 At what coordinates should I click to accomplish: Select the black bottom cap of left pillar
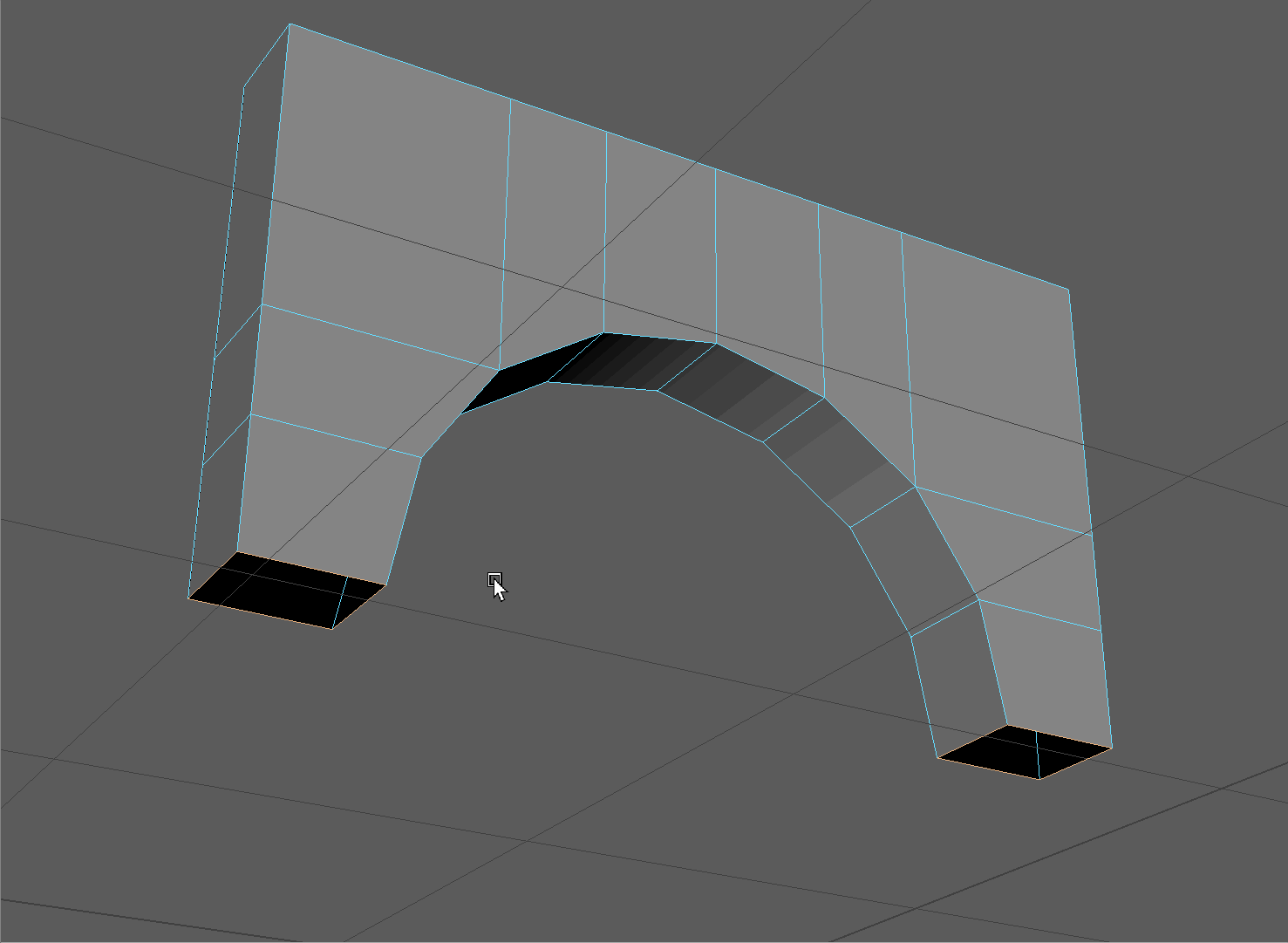point(286,590)
